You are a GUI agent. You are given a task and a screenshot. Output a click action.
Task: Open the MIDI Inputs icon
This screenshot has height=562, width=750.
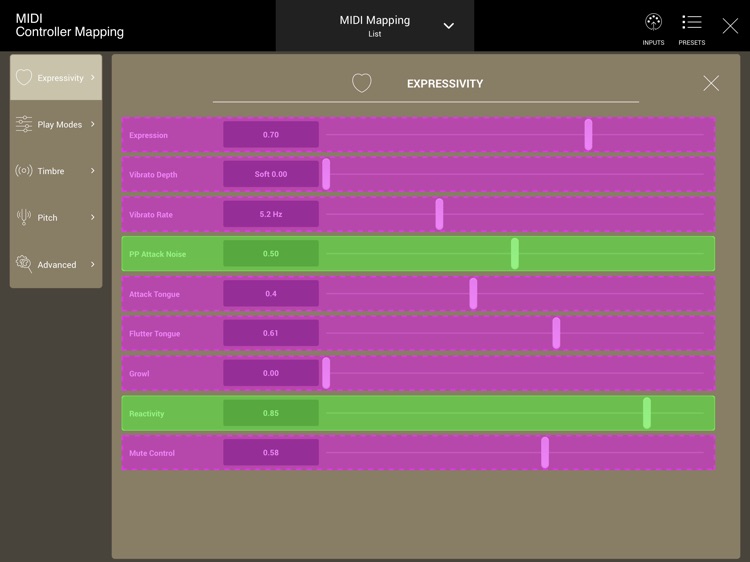pos(653,22)
